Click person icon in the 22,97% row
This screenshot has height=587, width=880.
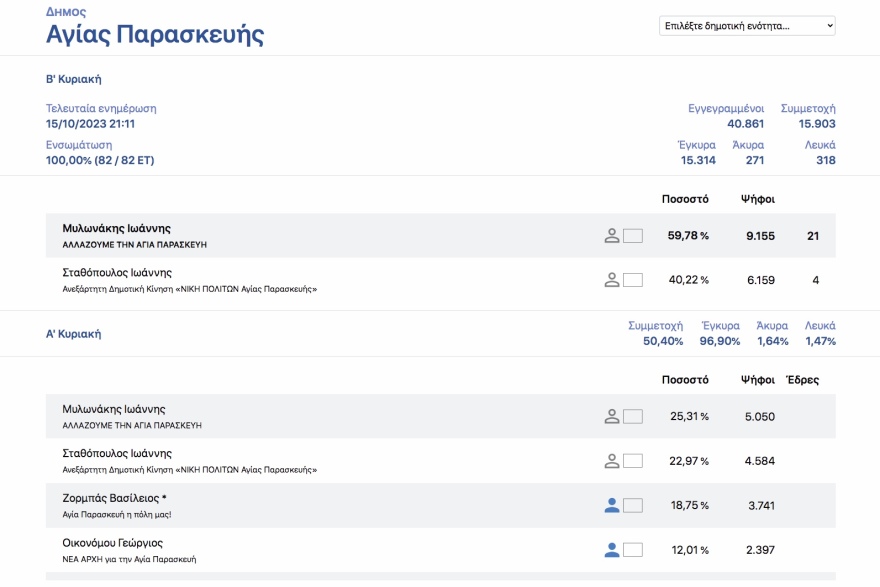click(612, 461)
